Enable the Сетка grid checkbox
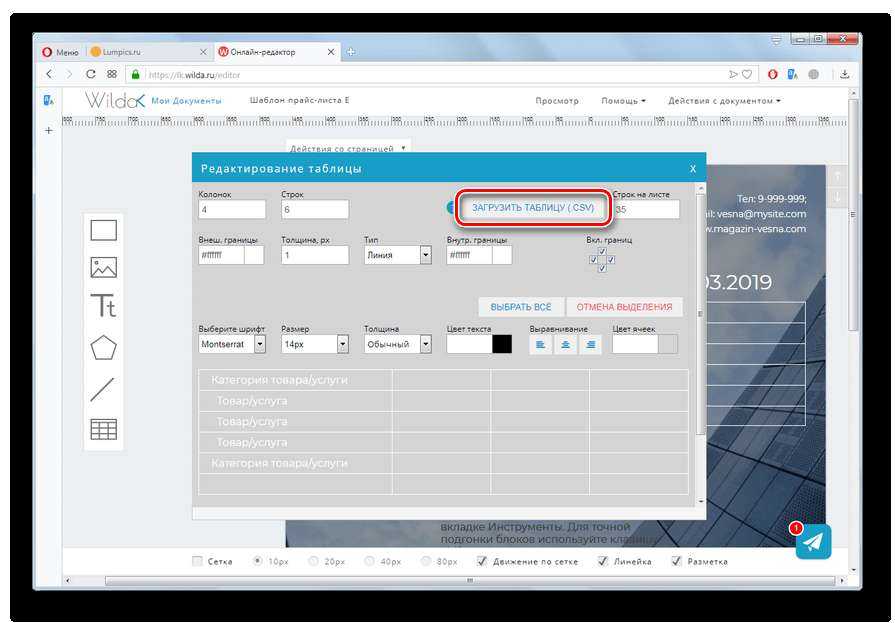This screenshot has height=623, width=895. click(x=197, y=561)
